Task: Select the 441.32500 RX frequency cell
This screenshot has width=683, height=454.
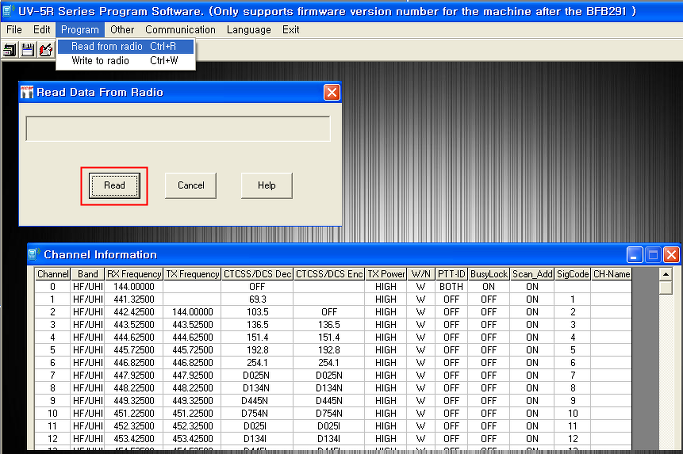Action: point(134,299)
